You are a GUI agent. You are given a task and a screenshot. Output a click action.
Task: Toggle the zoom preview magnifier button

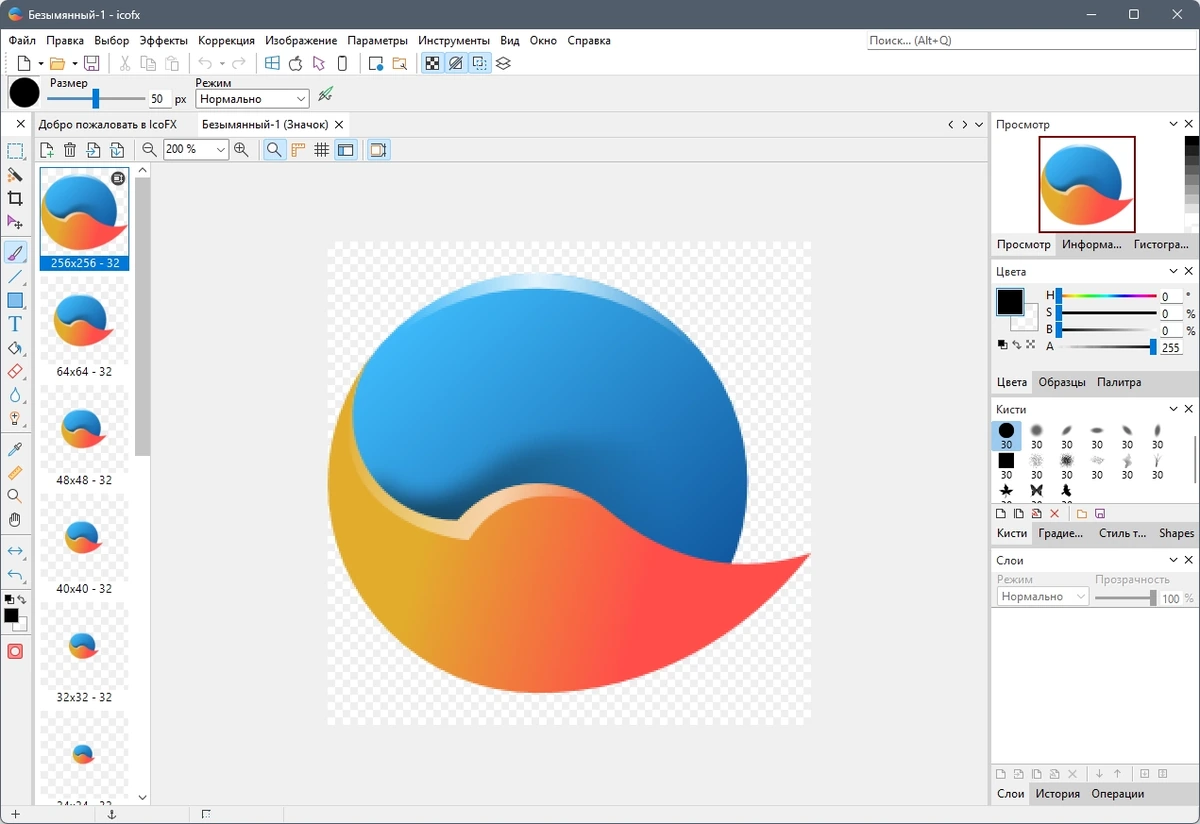click(274, 150)
